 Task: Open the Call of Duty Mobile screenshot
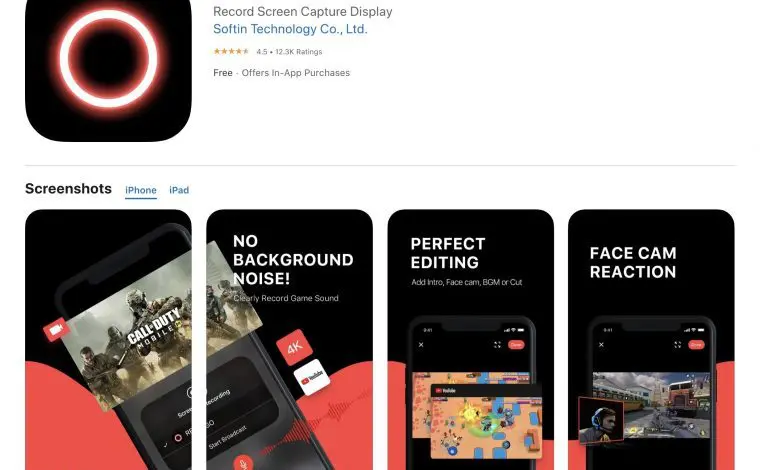click(x=108, y=340)
